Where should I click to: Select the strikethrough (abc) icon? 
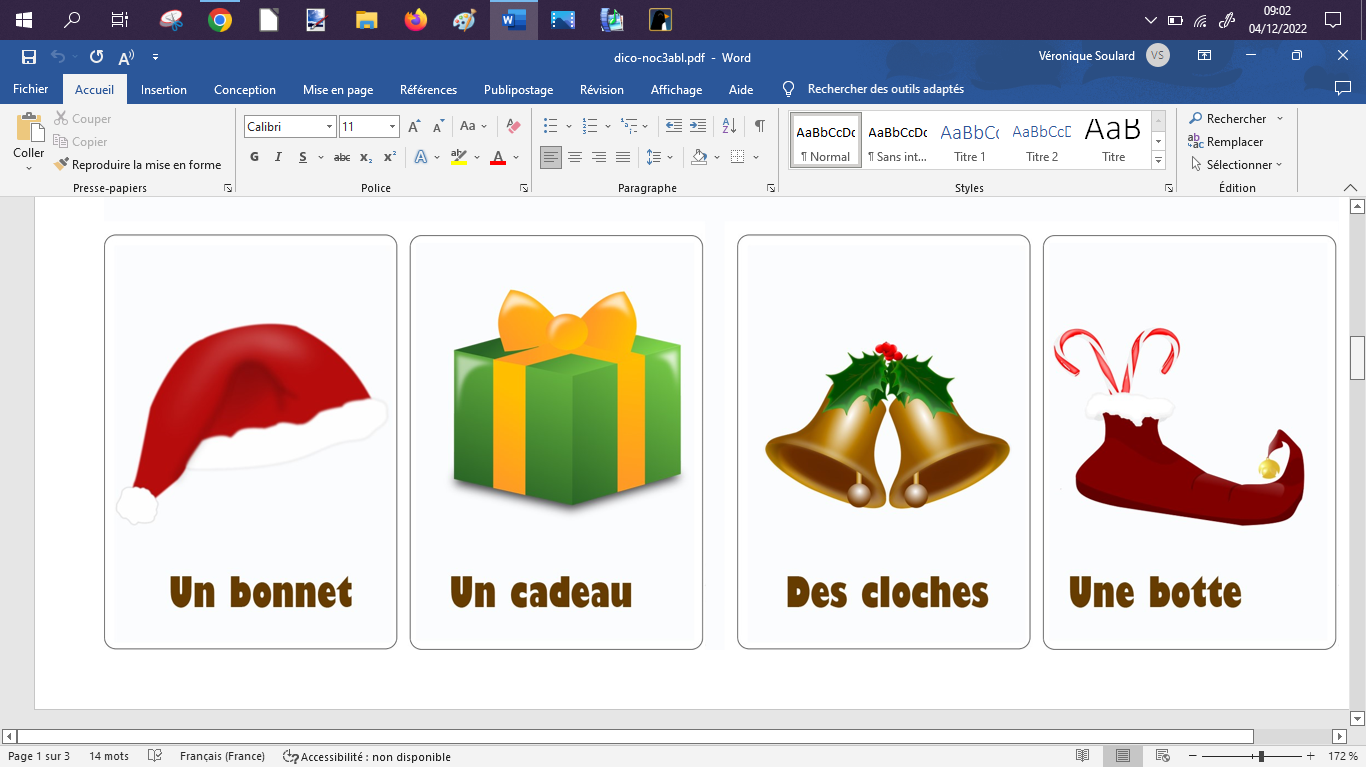(x=341, y=157)
